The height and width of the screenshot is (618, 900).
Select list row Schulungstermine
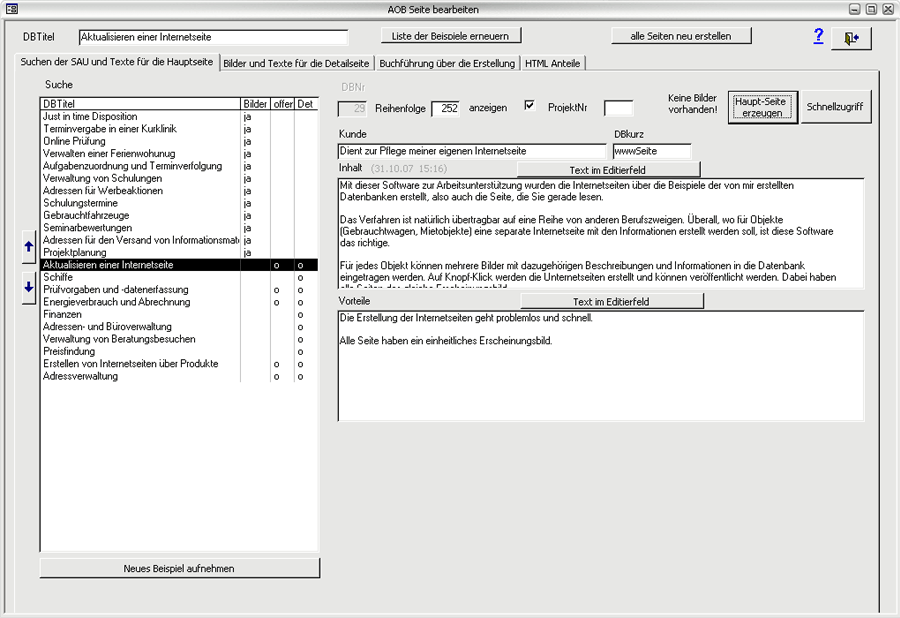179,203
